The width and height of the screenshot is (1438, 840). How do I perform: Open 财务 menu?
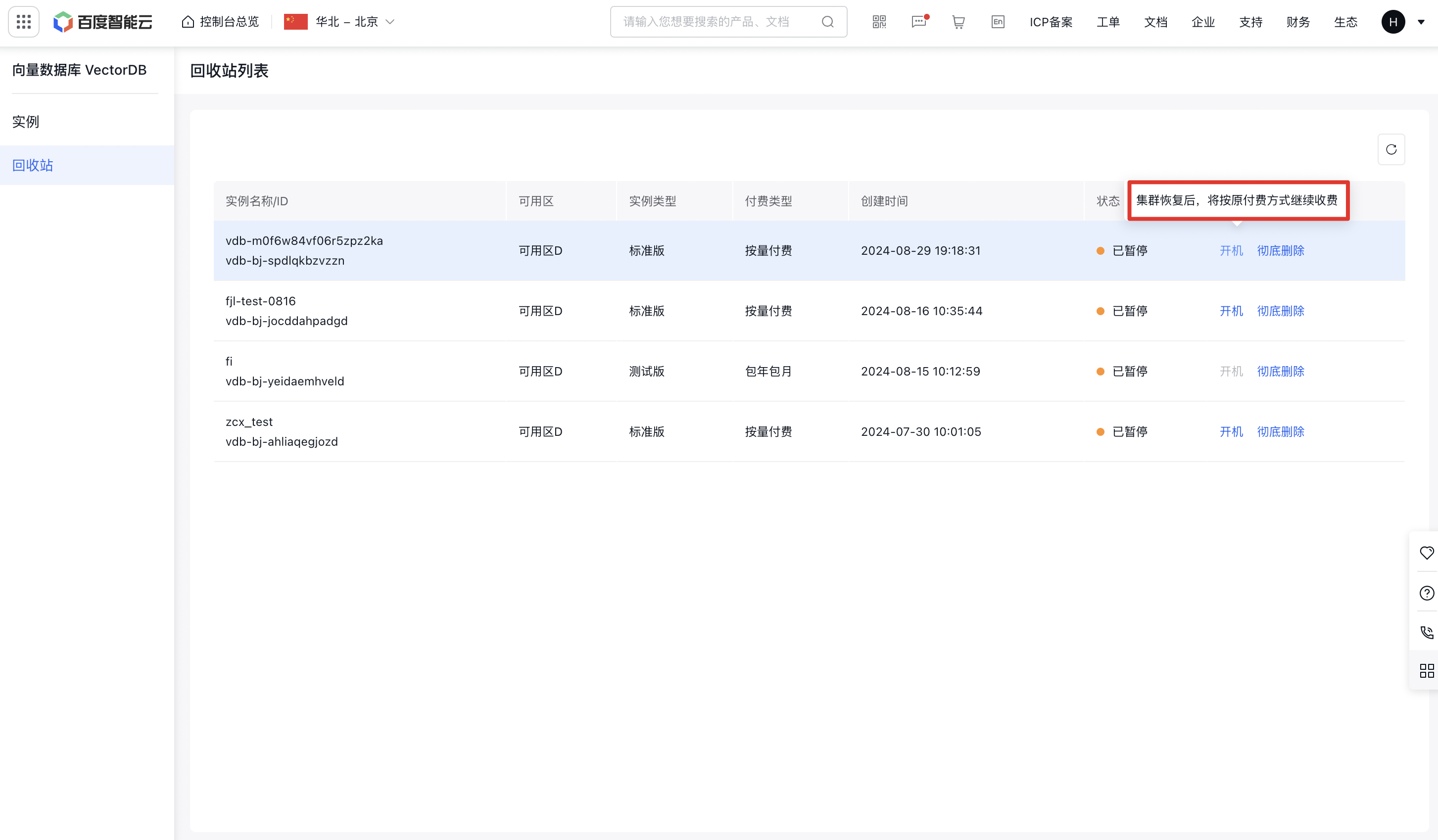coord(1297,22)
